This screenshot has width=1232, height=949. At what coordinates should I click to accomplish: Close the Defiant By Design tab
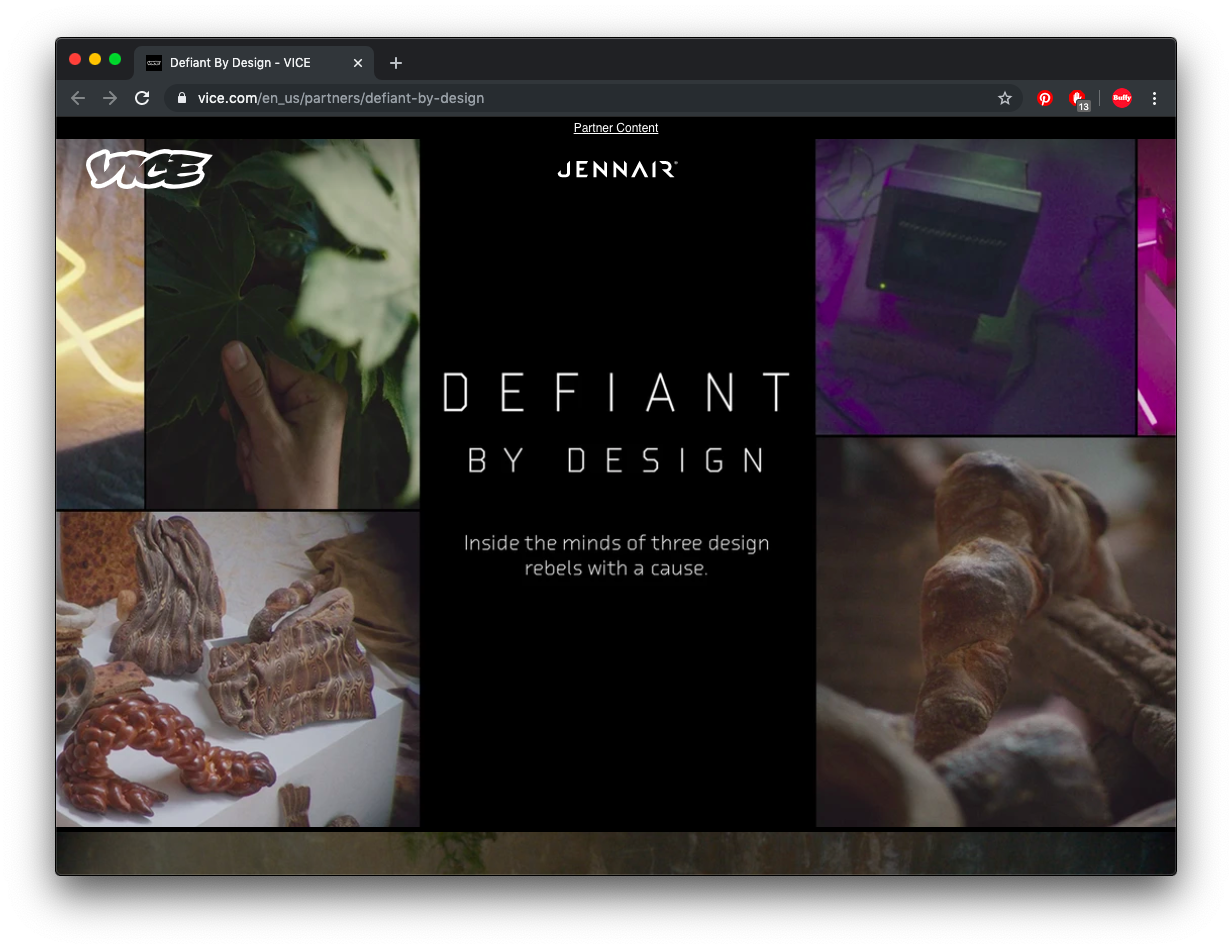(358, 63)
